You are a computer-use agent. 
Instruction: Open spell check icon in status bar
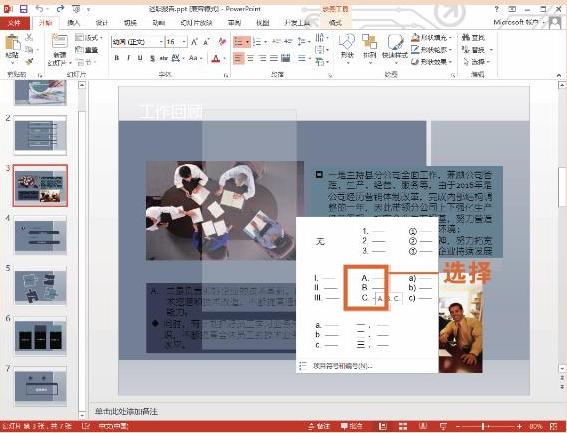pyautogui.click(x=86, y=426)
